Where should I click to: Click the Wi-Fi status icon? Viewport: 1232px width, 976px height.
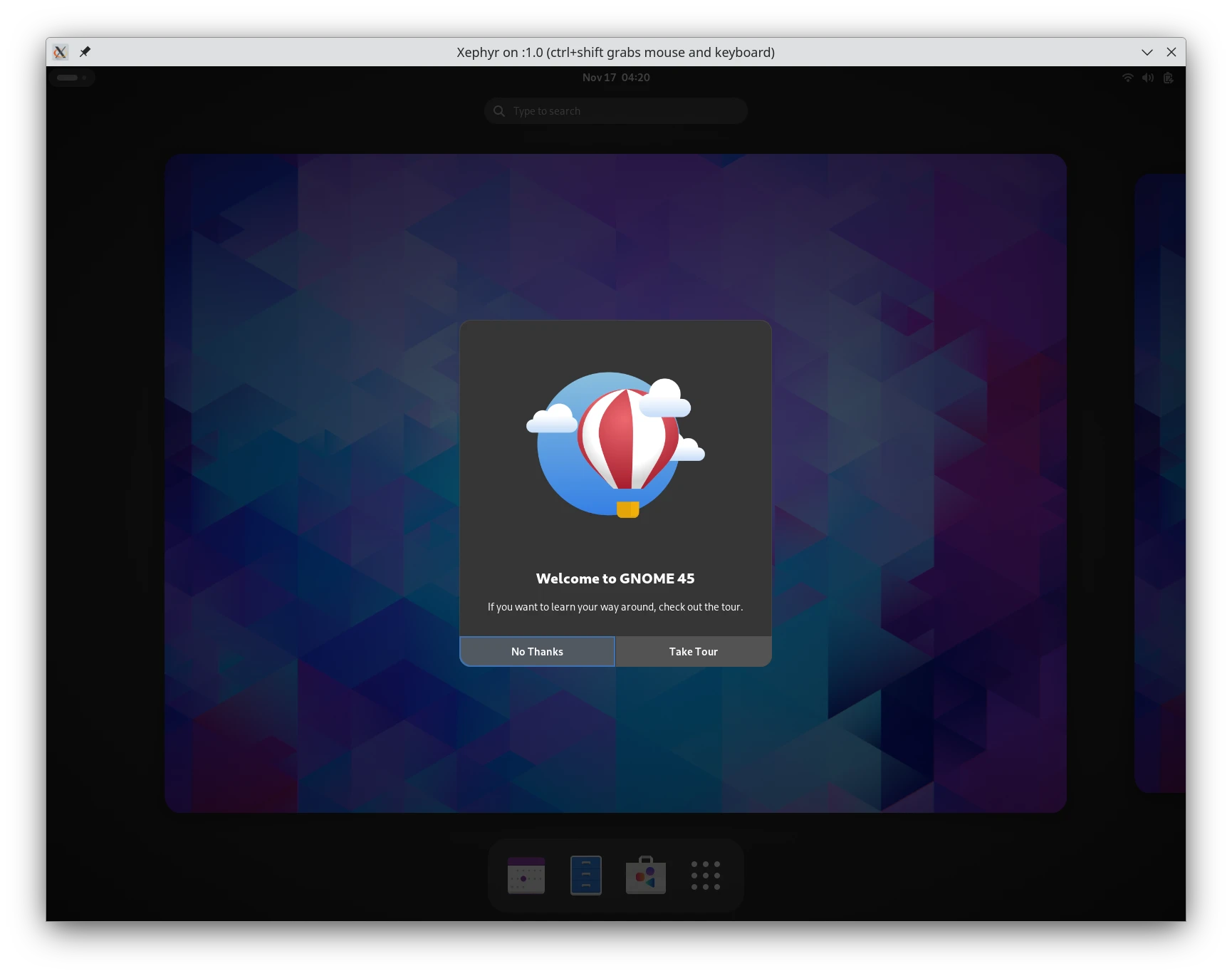click(x=1127, y=78)
